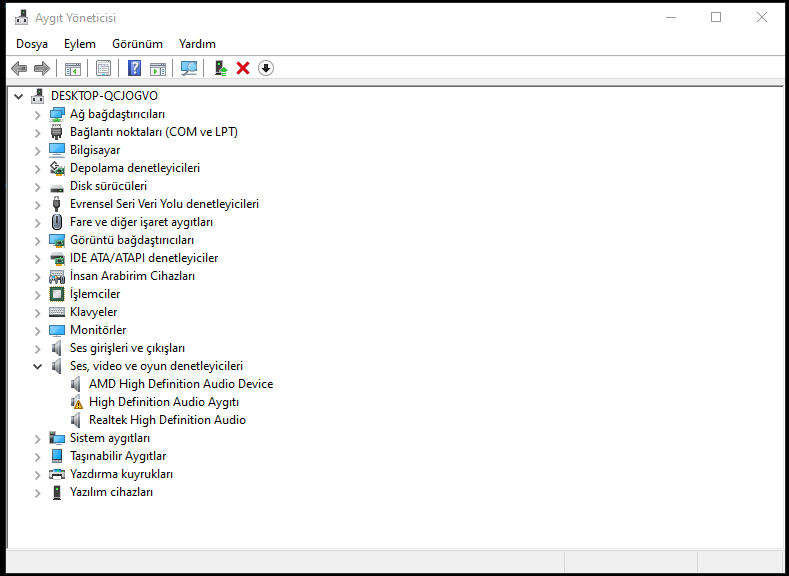Click the Forward arrow toolbar icon
This screenshot has height=576, width=789.
coord(42,68)
